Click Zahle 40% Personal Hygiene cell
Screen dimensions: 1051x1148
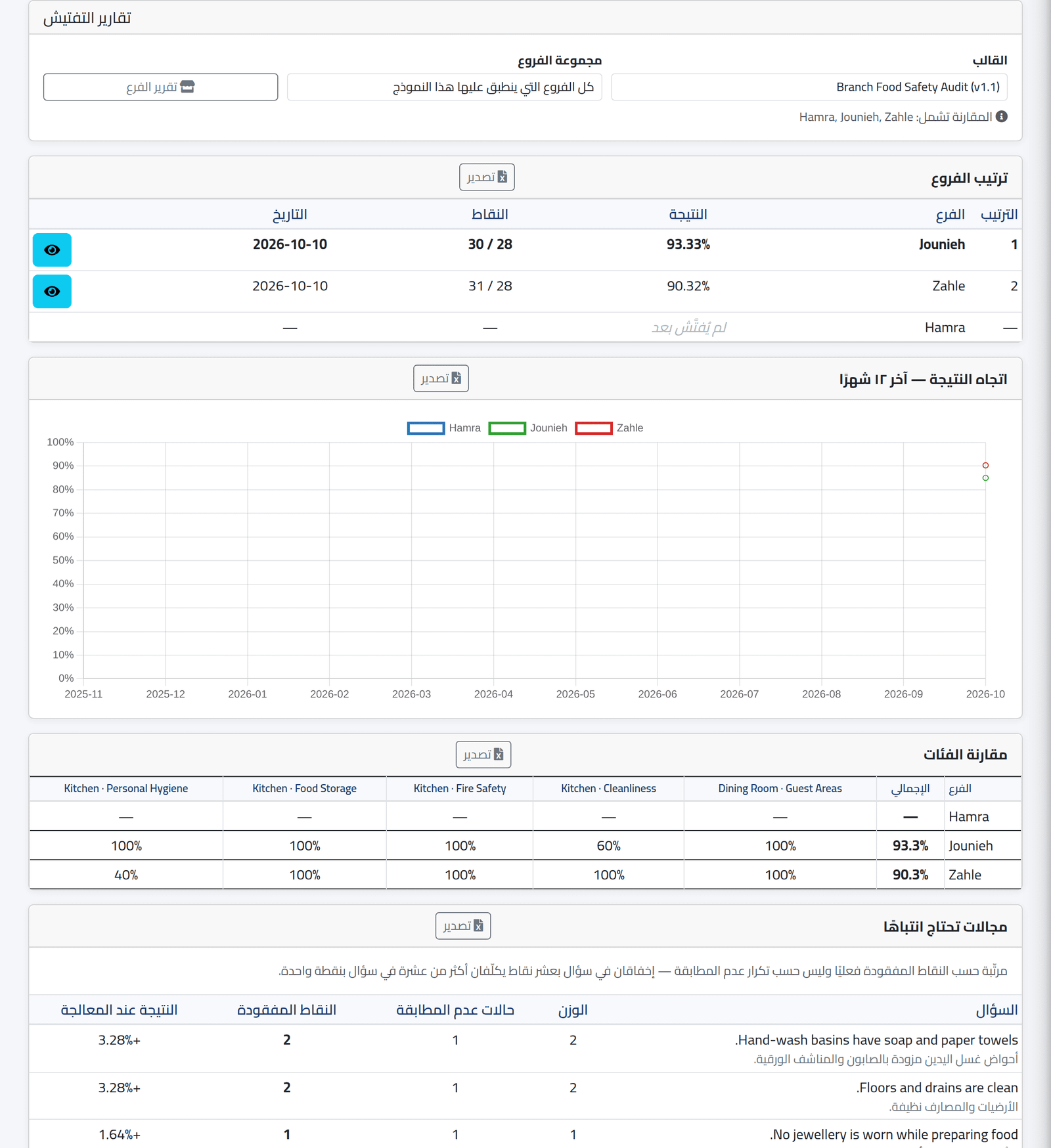(x=126, y=875)
